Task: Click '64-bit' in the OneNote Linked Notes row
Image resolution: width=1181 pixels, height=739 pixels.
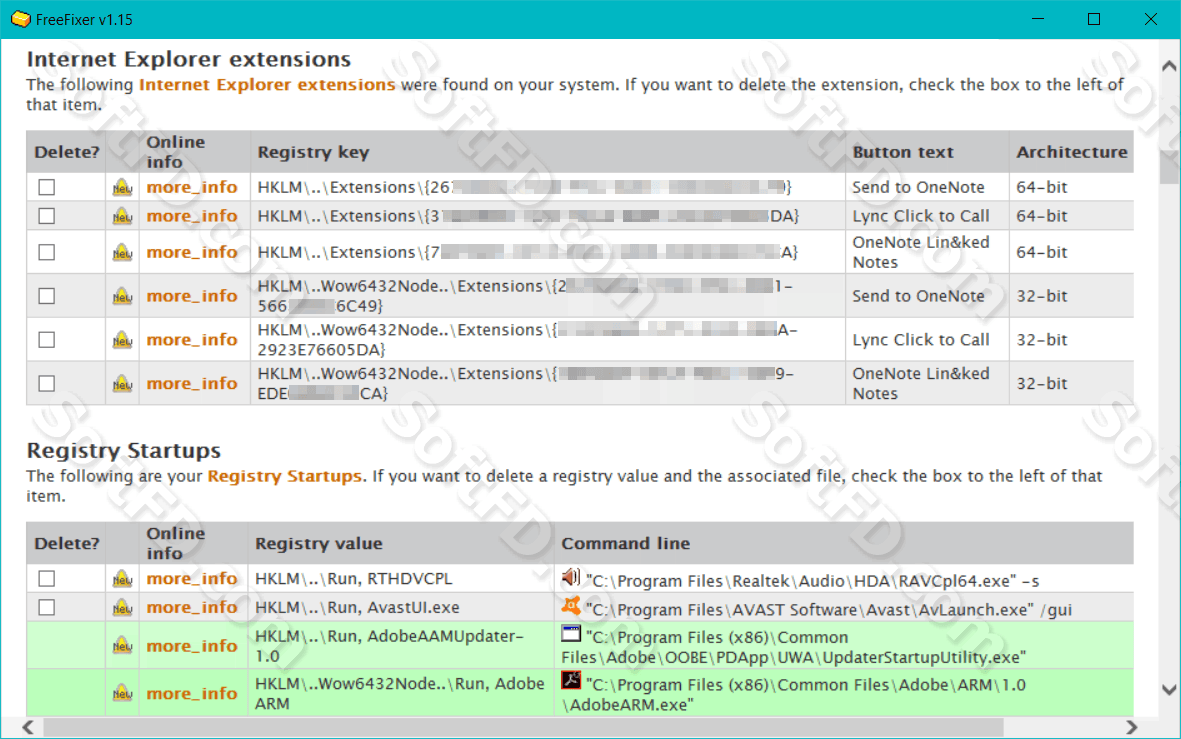Action: 1042,252
